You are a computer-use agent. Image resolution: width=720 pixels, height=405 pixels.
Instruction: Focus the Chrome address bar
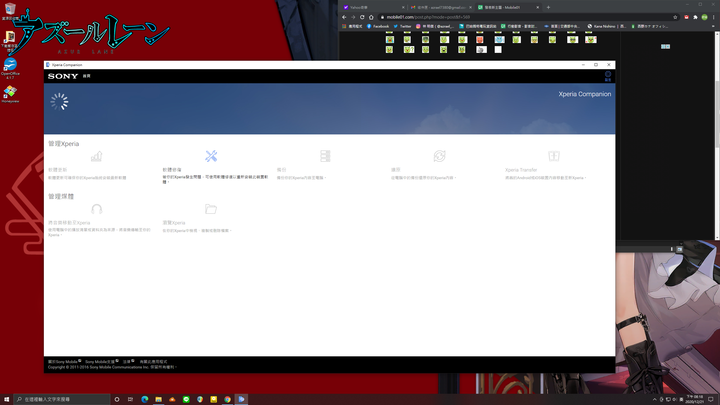[523, 17]
